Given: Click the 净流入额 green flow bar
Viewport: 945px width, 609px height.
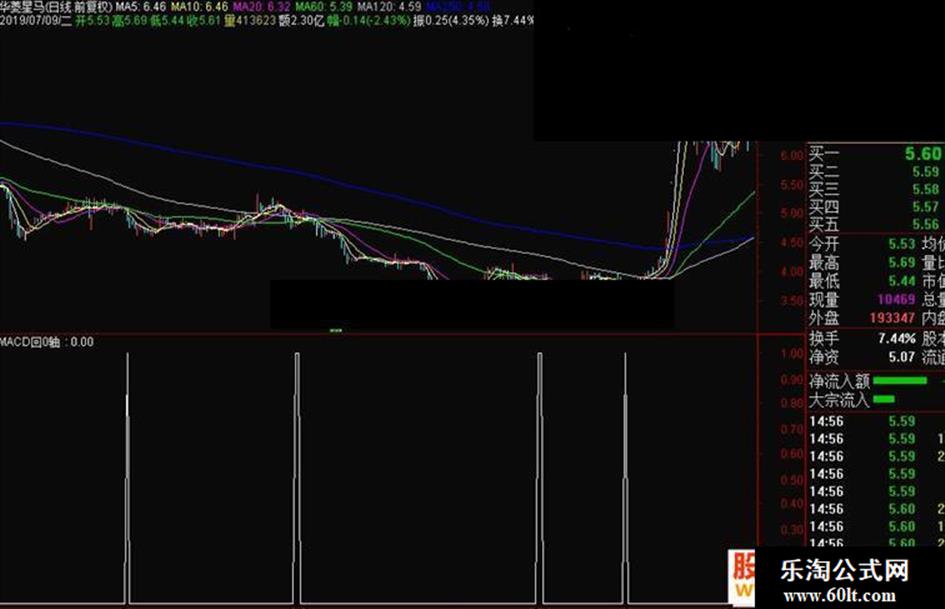Looking at the screenshot, I should 900,380.
